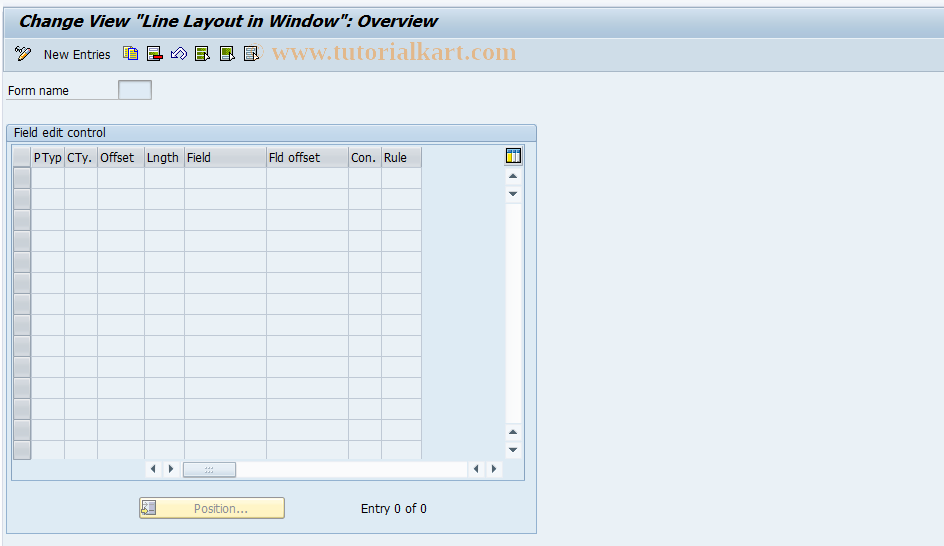
Task: Click the Deselect All toolbar icon
Action: [251, 54]
